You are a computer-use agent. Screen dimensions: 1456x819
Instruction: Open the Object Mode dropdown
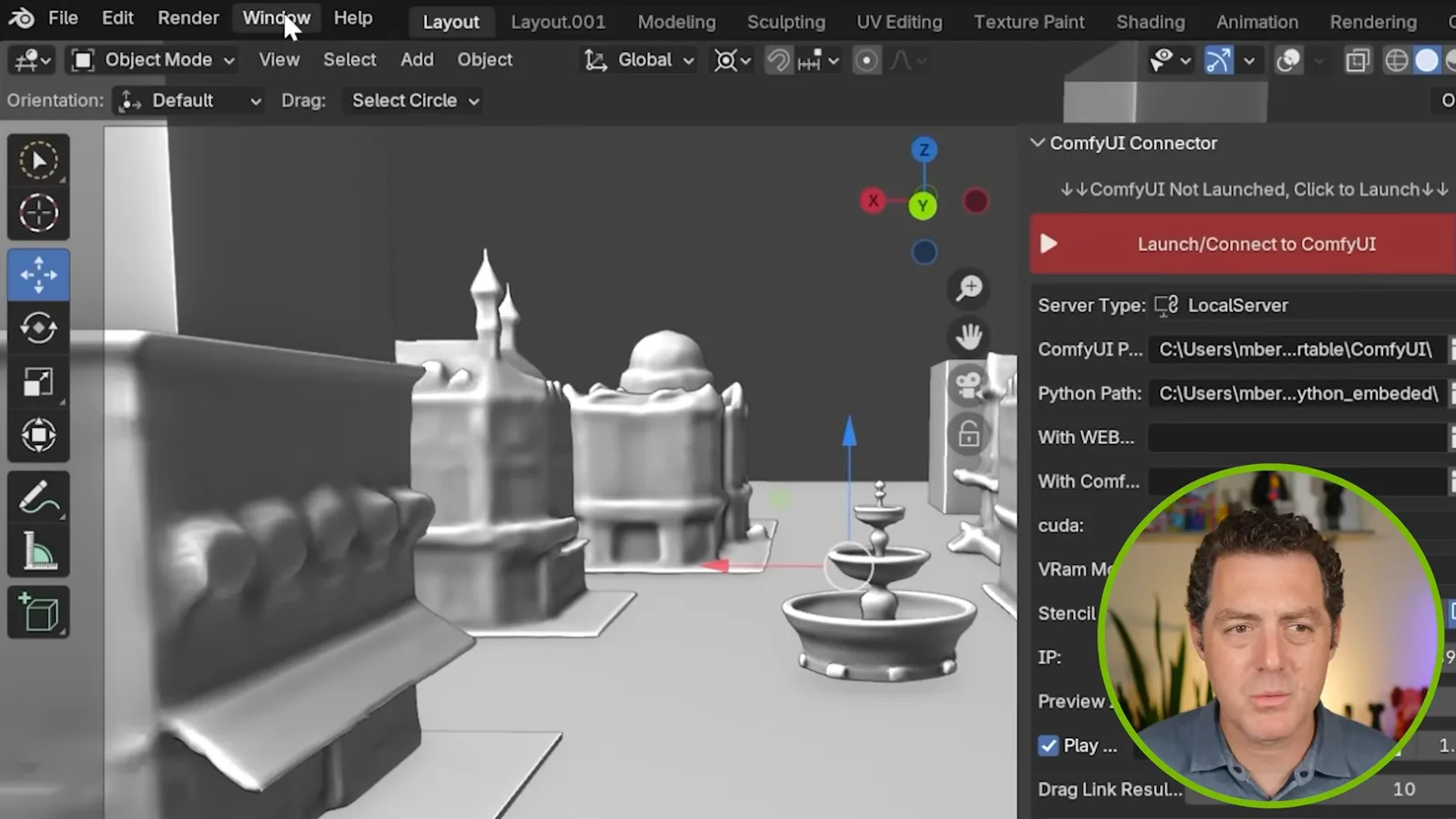153,60
